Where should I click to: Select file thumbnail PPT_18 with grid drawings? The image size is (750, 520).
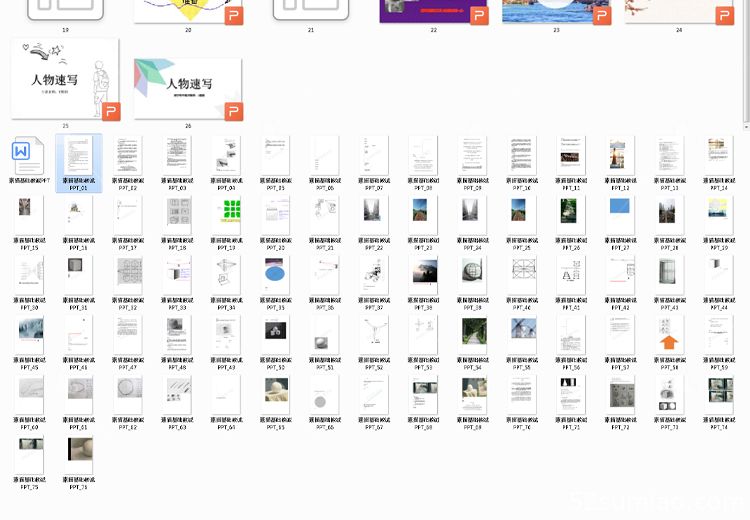click(x=177, y=215)
